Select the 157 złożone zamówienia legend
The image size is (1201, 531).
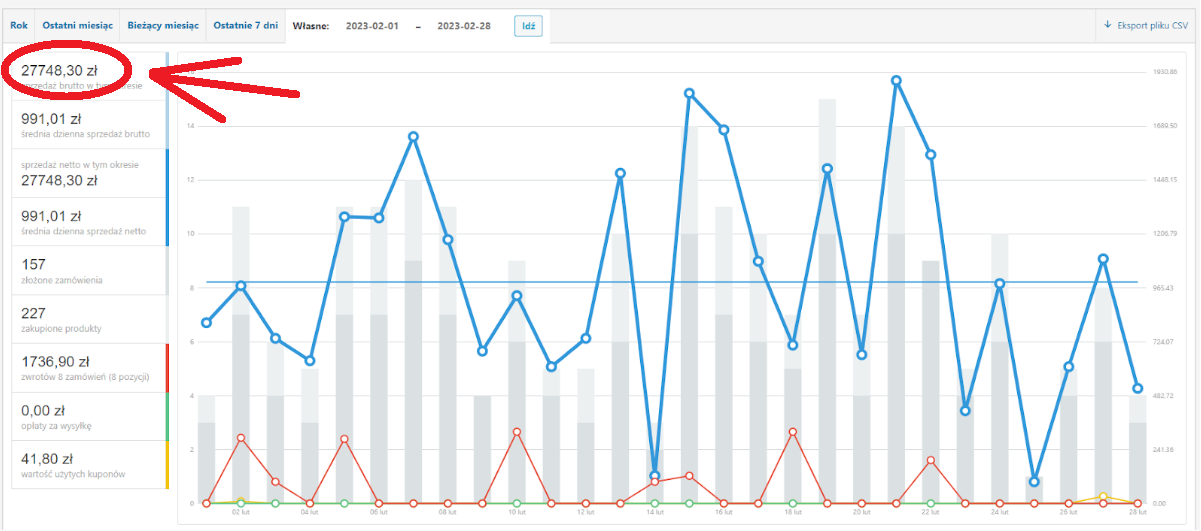coord(90,270)
